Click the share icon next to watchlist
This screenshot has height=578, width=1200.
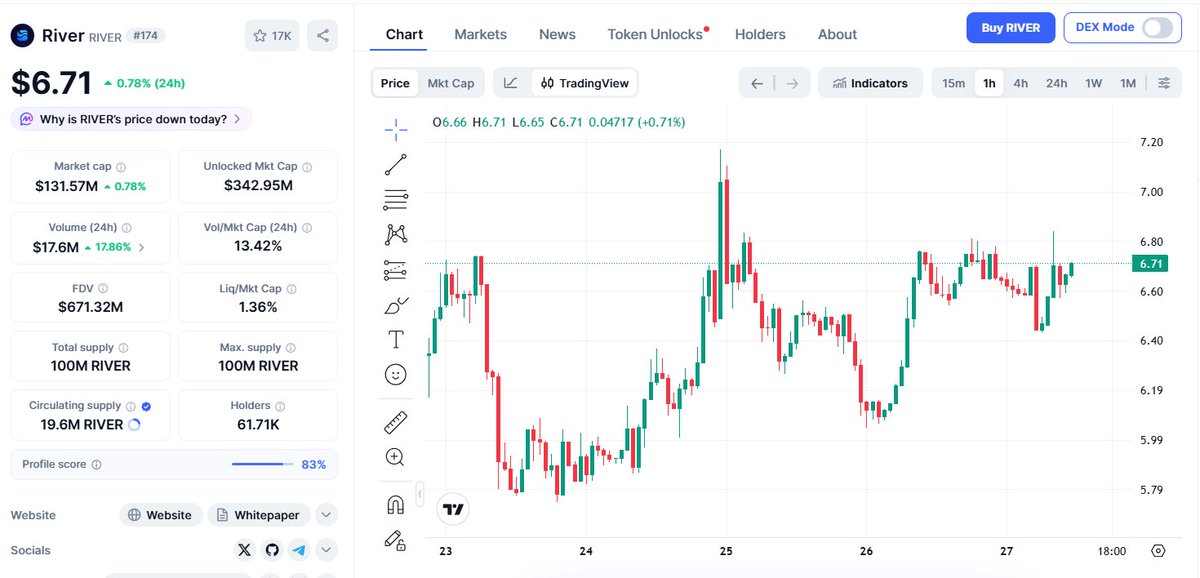pos(322,35)
